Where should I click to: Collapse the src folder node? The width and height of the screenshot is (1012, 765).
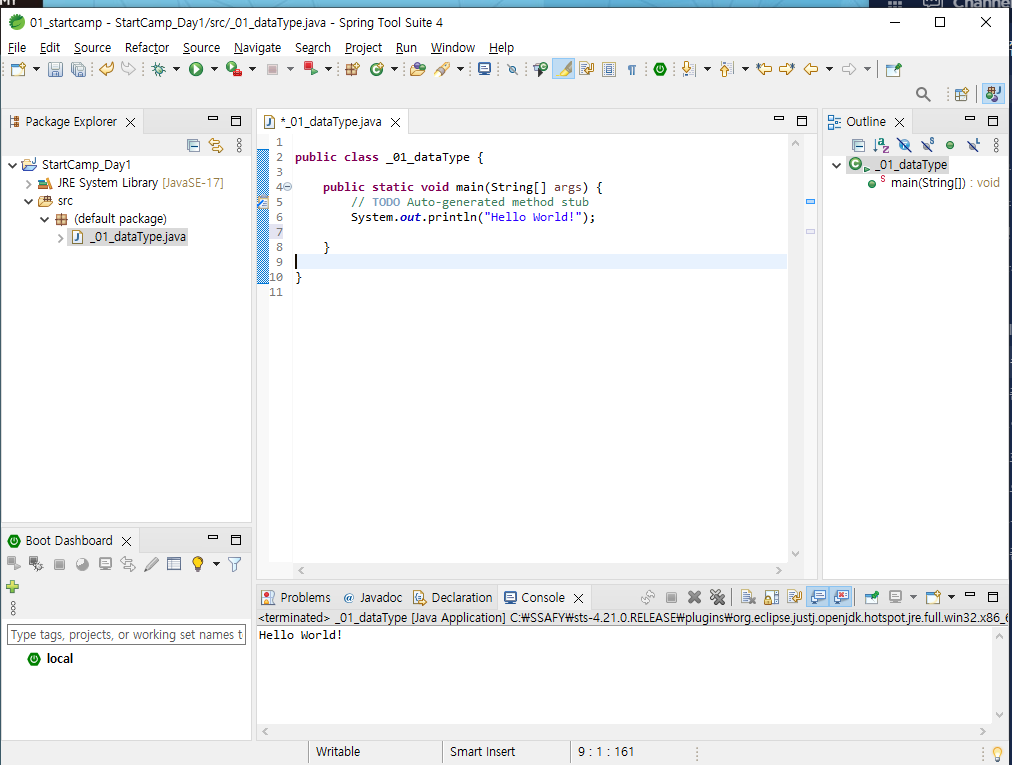pyautogui.click(x=28, y=201)
